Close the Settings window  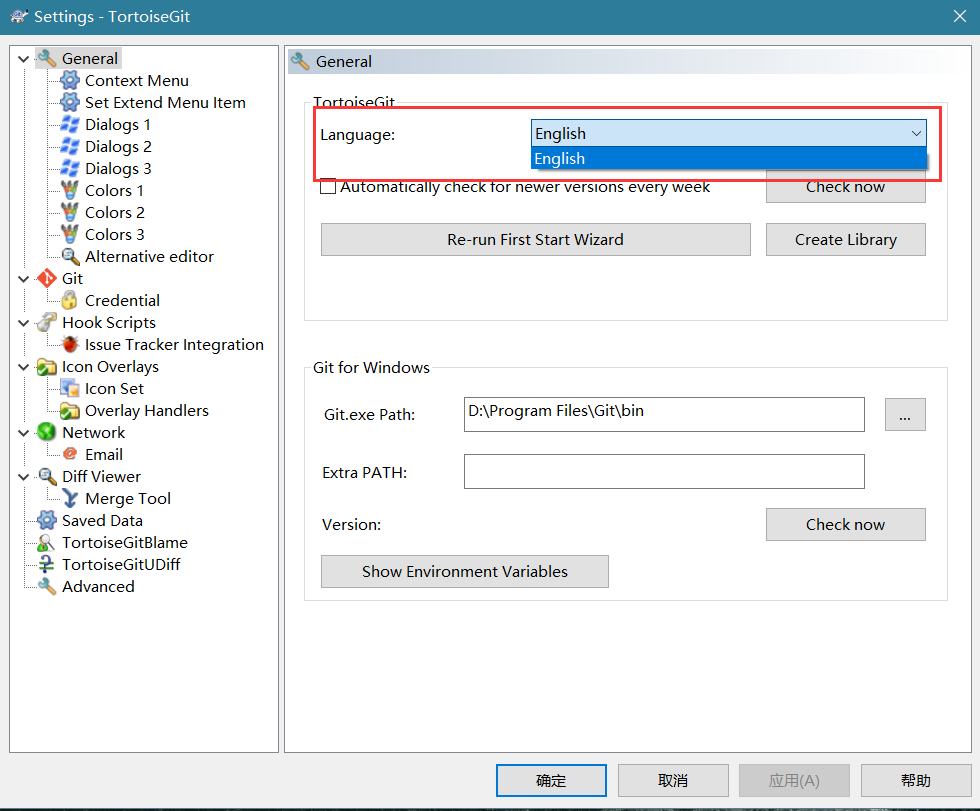pyautogui.click(x=960, y=16)
